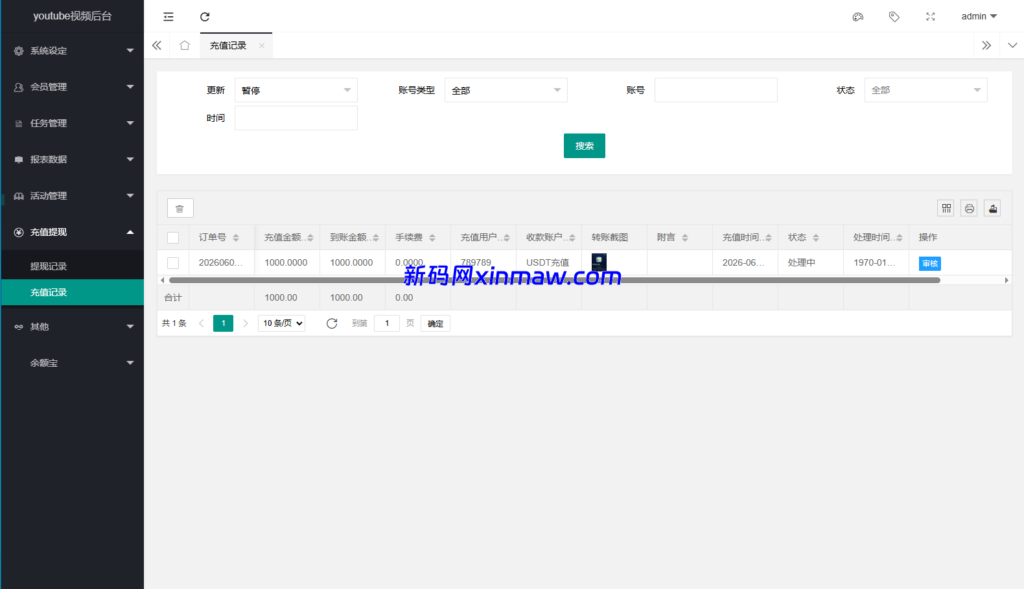Click the scrollbar left arrow
Image resolution: width=1024 pixels, height=589 pixels.
(x=163, y=280)
